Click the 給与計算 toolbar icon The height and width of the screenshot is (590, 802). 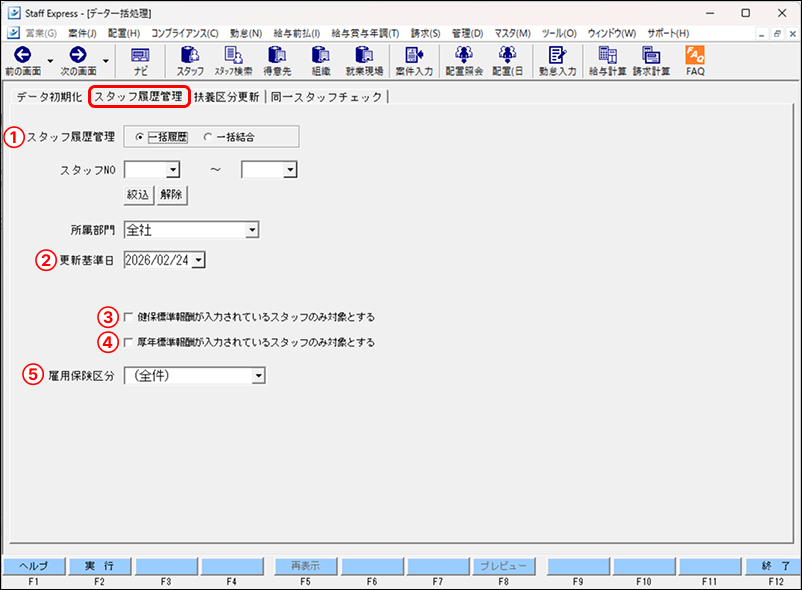click(604, 62)
